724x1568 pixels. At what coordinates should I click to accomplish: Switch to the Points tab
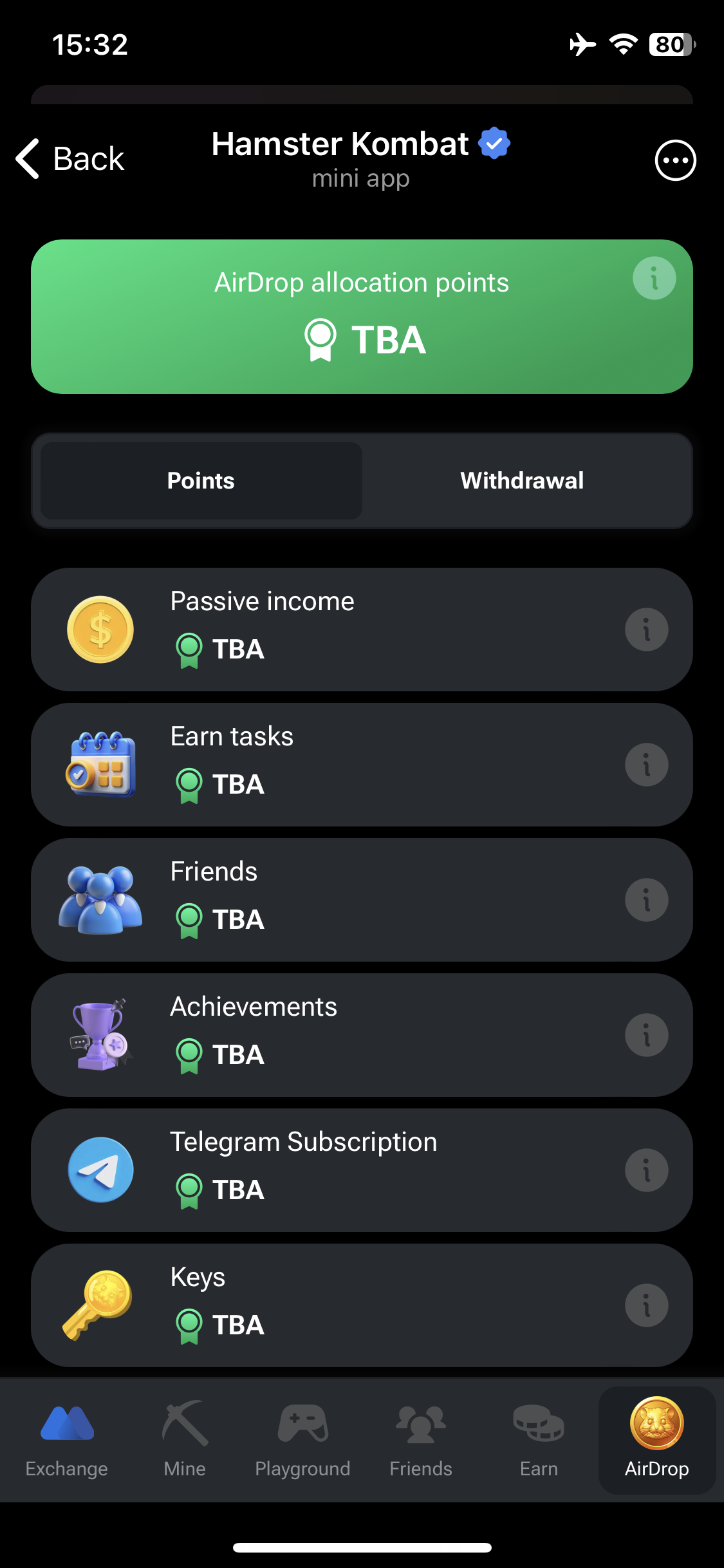tap(201, 481)
